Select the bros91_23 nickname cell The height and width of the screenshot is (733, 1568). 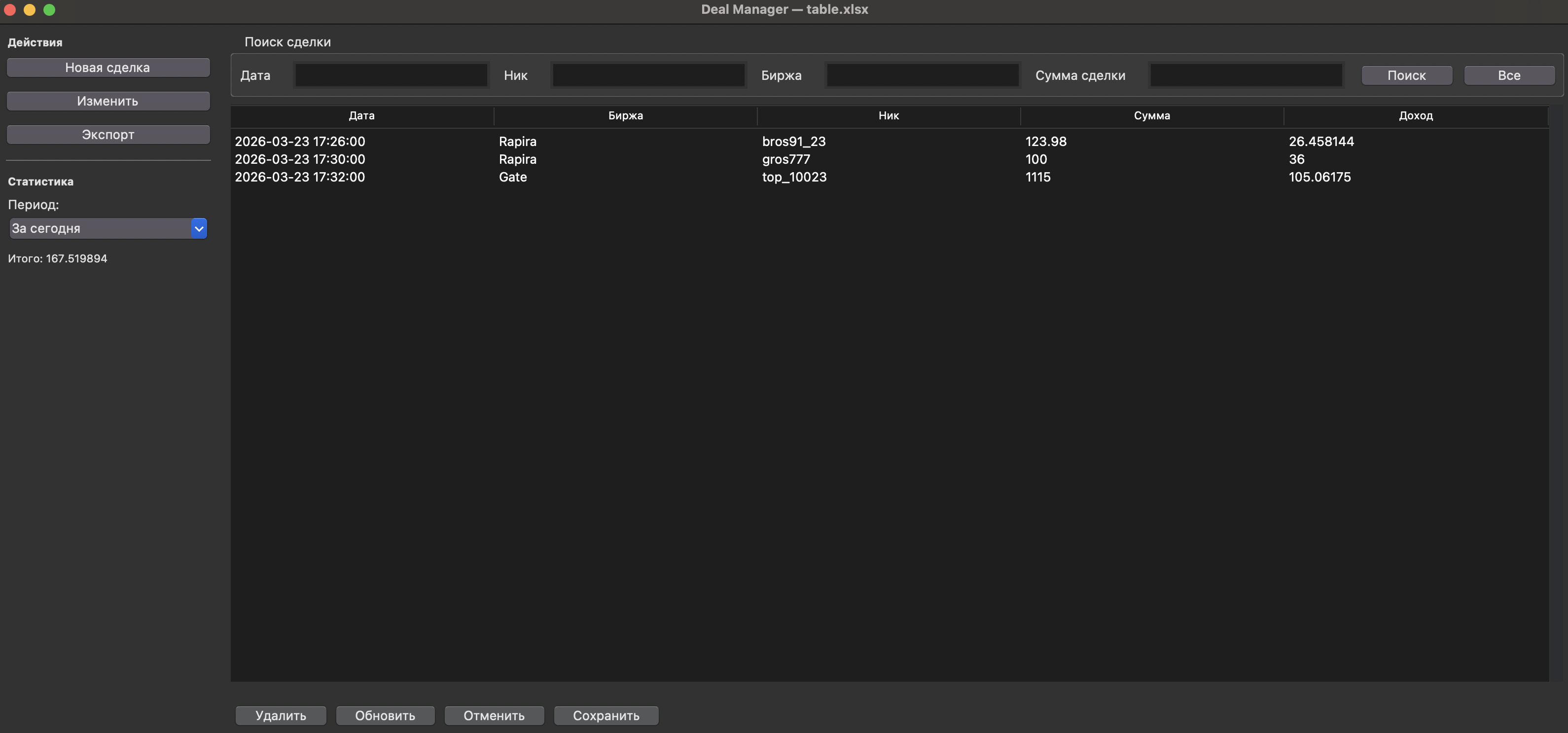click(x=889, y=141)
